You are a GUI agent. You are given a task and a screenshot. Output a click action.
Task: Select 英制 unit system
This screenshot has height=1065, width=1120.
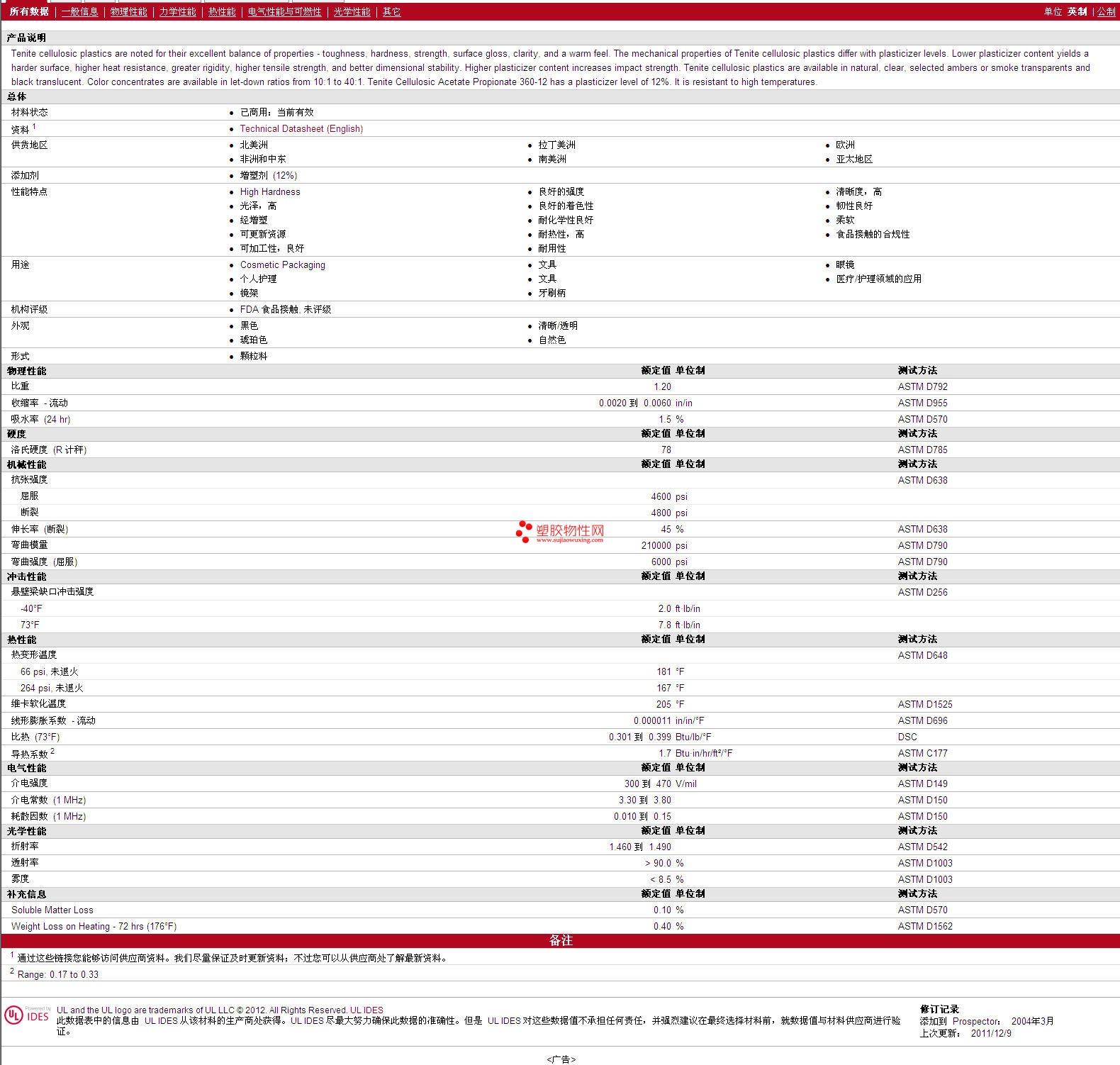coord(1077,11)
